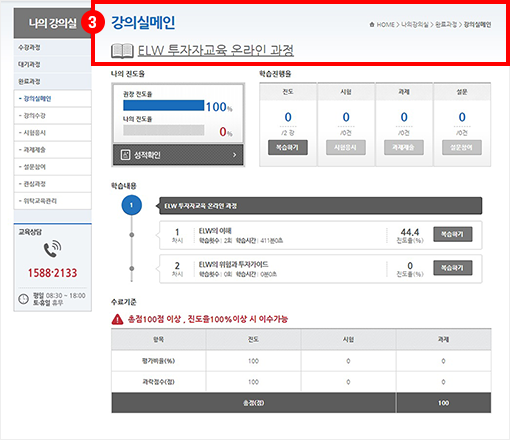This screenshot has width=510, height=440.
Task: Click the 설문 card header in 학습진행율
Action: (x=462, y=92)
